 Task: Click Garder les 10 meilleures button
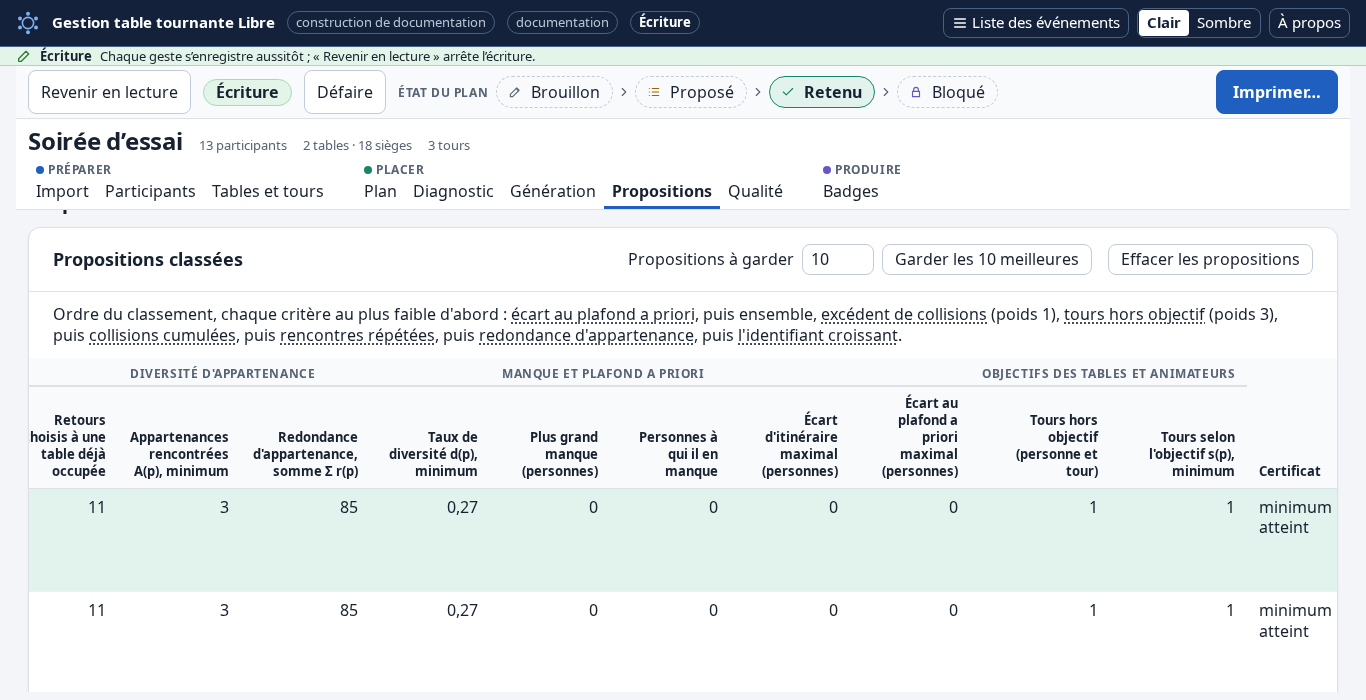(987, 259)
